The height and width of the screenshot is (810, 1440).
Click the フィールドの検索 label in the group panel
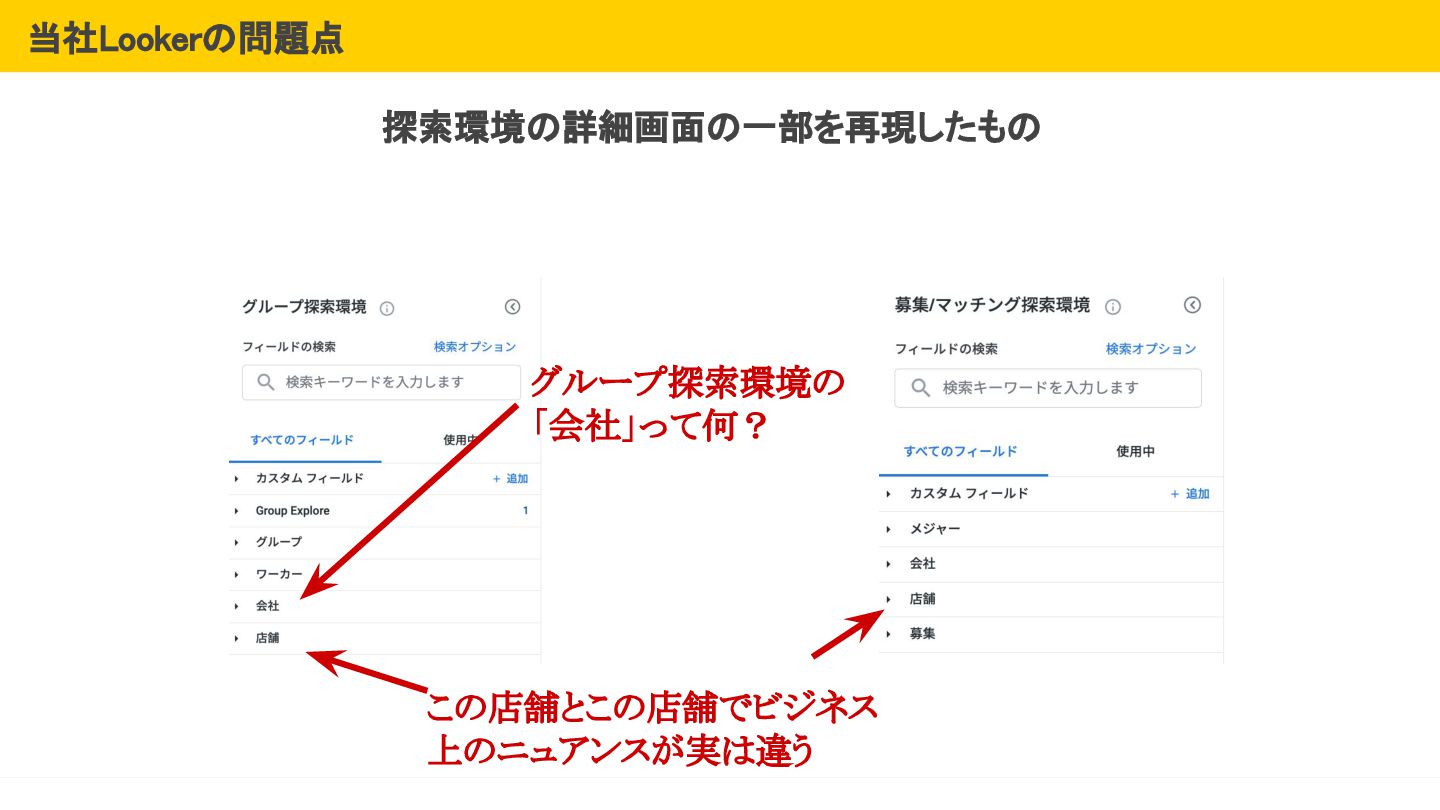point(289,347)
